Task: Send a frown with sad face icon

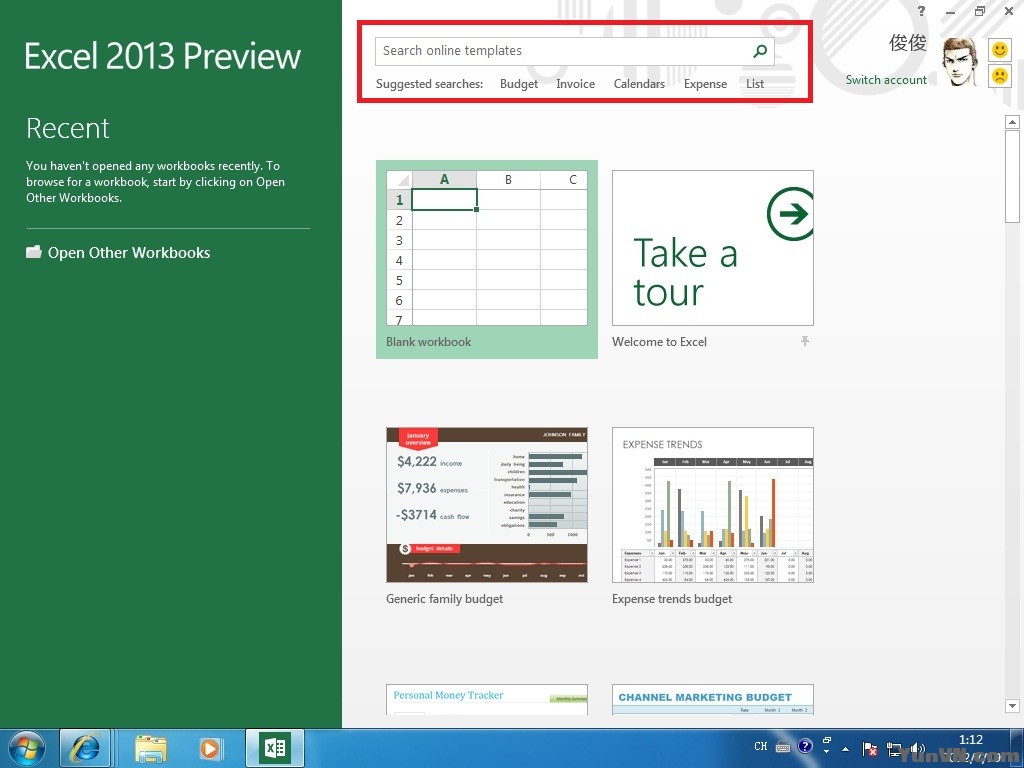Action: click(x=999, y=76)
